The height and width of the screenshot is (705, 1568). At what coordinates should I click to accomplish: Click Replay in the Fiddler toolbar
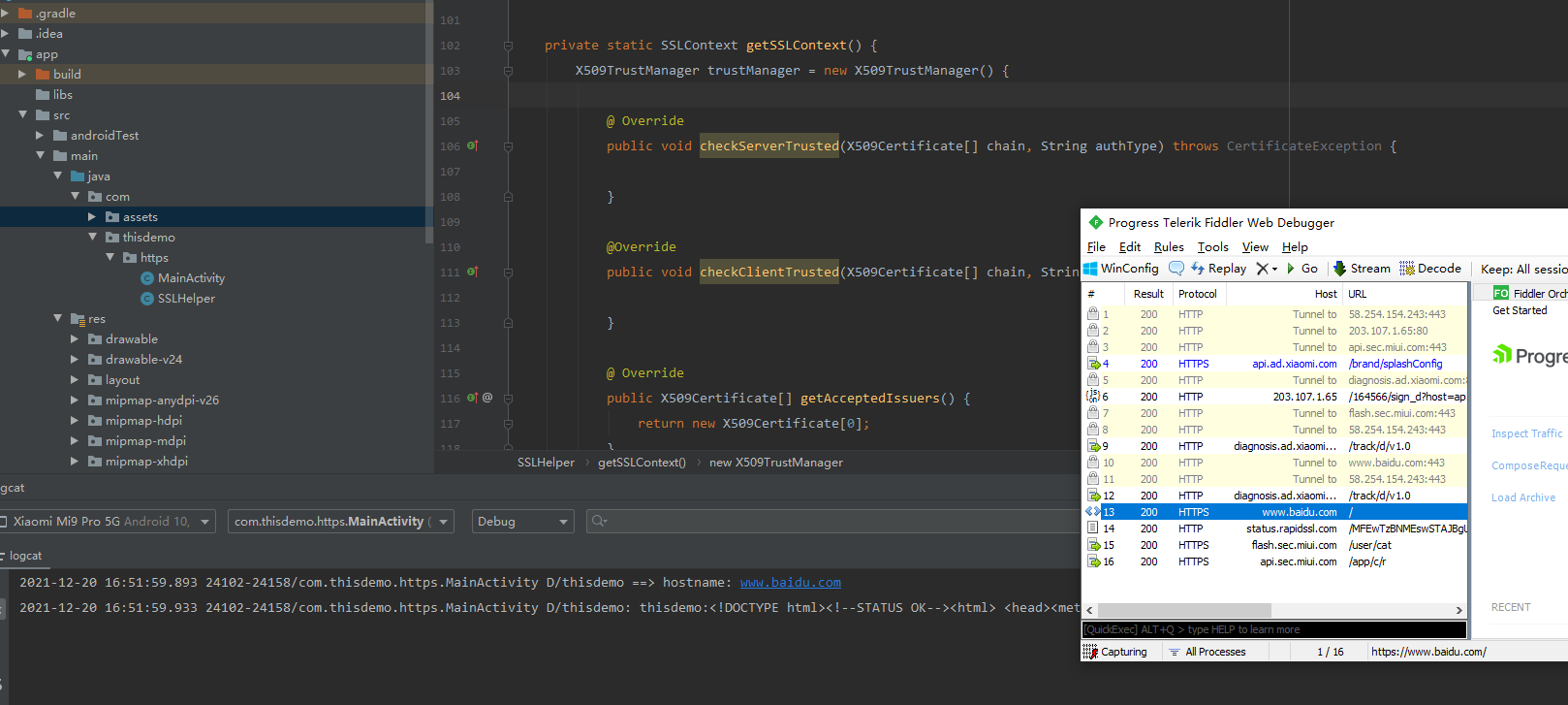click(x=1219, y=269)
